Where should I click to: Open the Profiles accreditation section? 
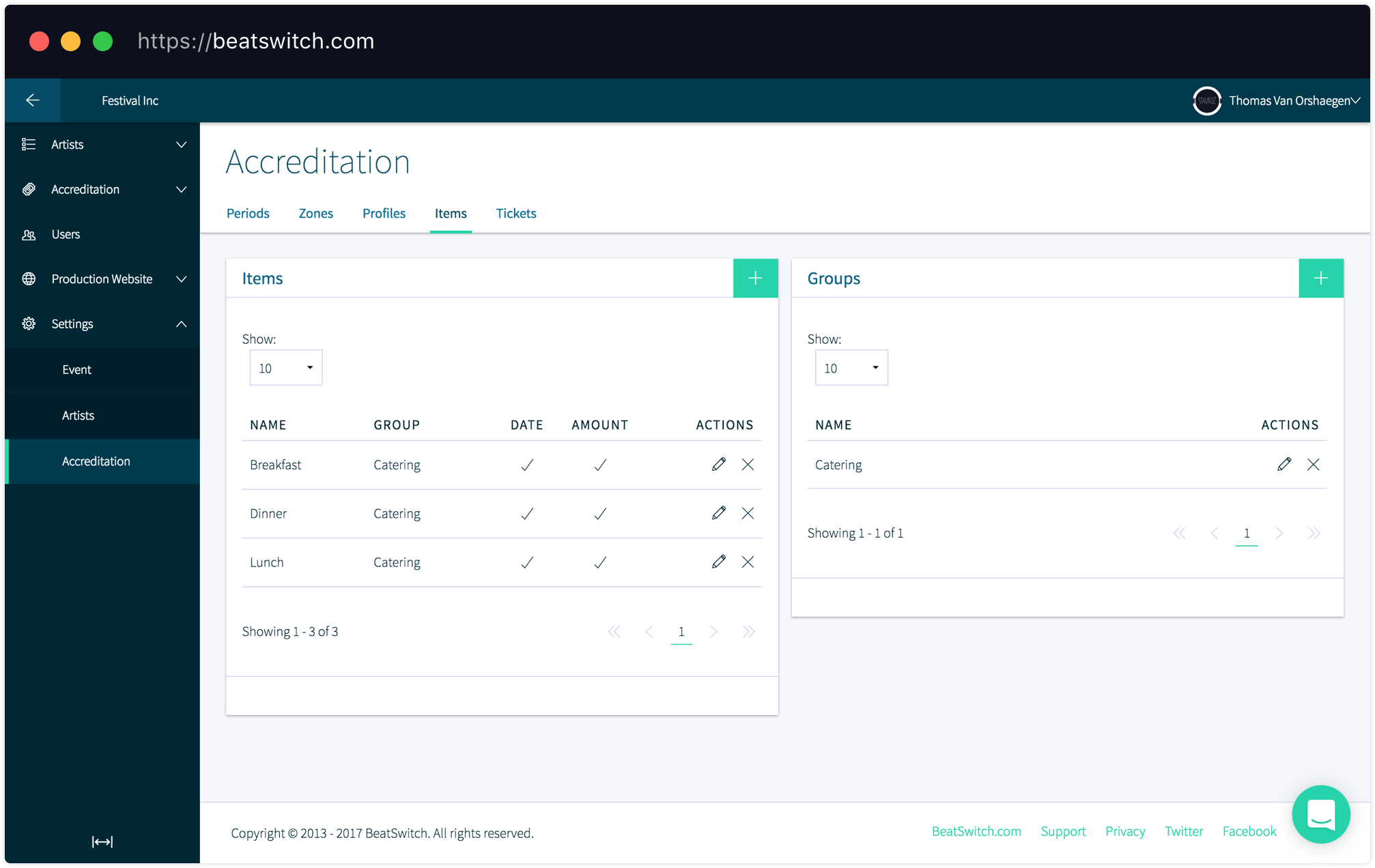[383, 213]
